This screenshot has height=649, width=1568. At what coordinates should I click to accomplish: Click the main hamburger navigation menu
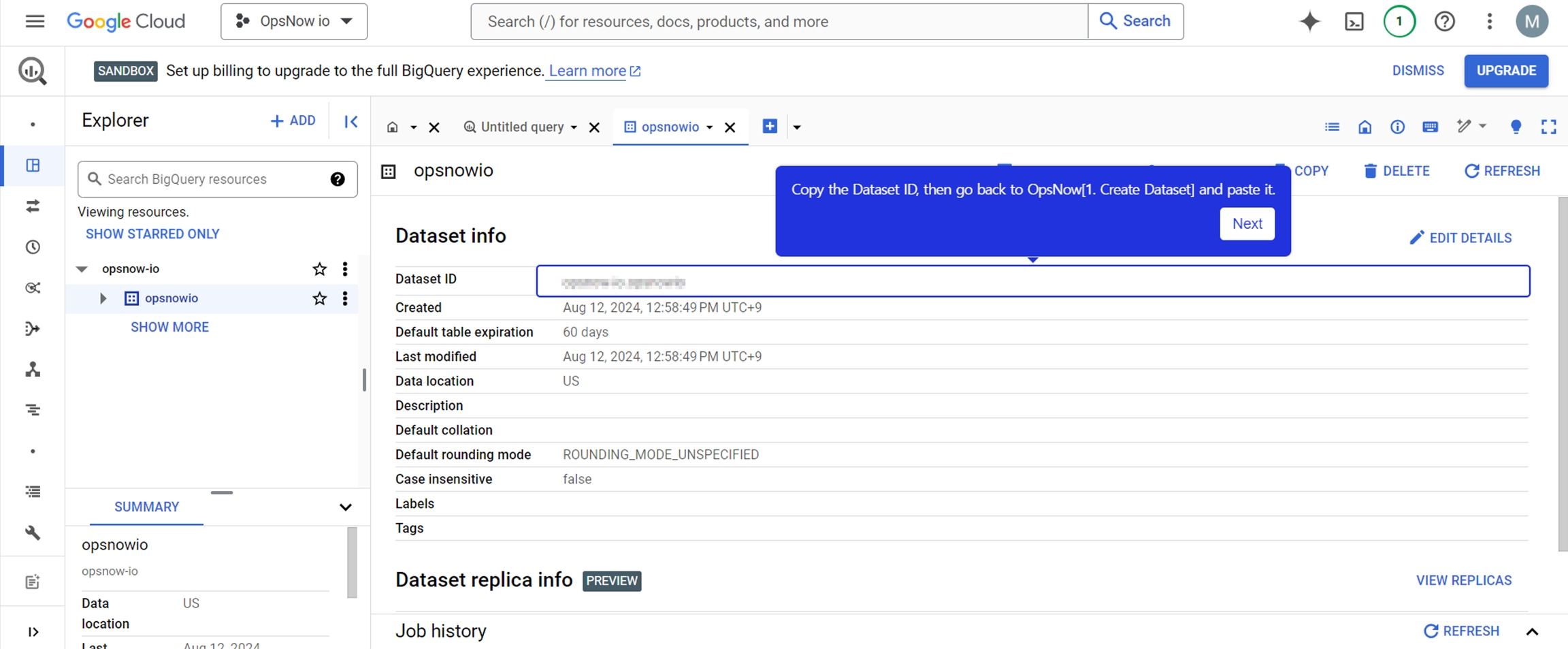[x=35, y=22]
